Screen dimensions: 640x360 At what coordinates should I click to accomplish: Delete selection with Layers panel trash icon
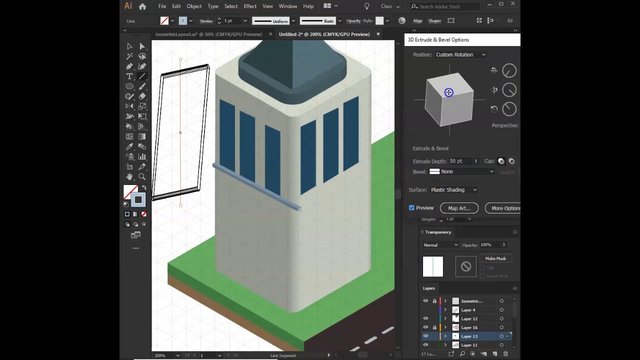pos(506,354)
